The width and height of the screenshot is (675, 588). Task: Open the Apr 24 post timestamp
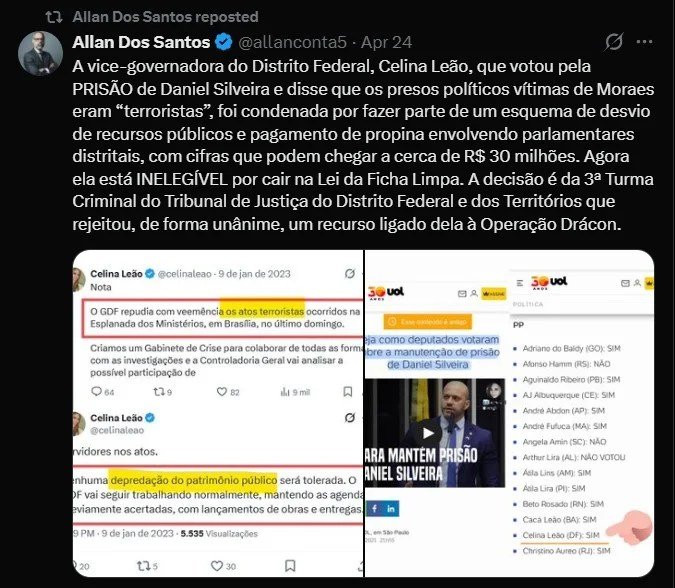point(386,42)
